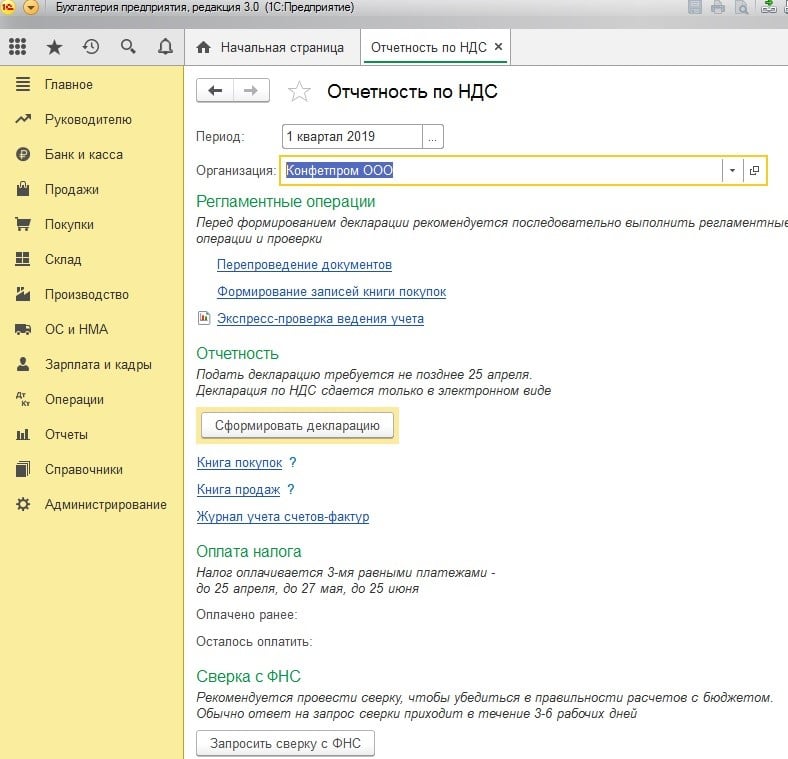Open the Продажи section in sidebar
The width and height of the screenshot is (788, 759).
coord(71,190)
